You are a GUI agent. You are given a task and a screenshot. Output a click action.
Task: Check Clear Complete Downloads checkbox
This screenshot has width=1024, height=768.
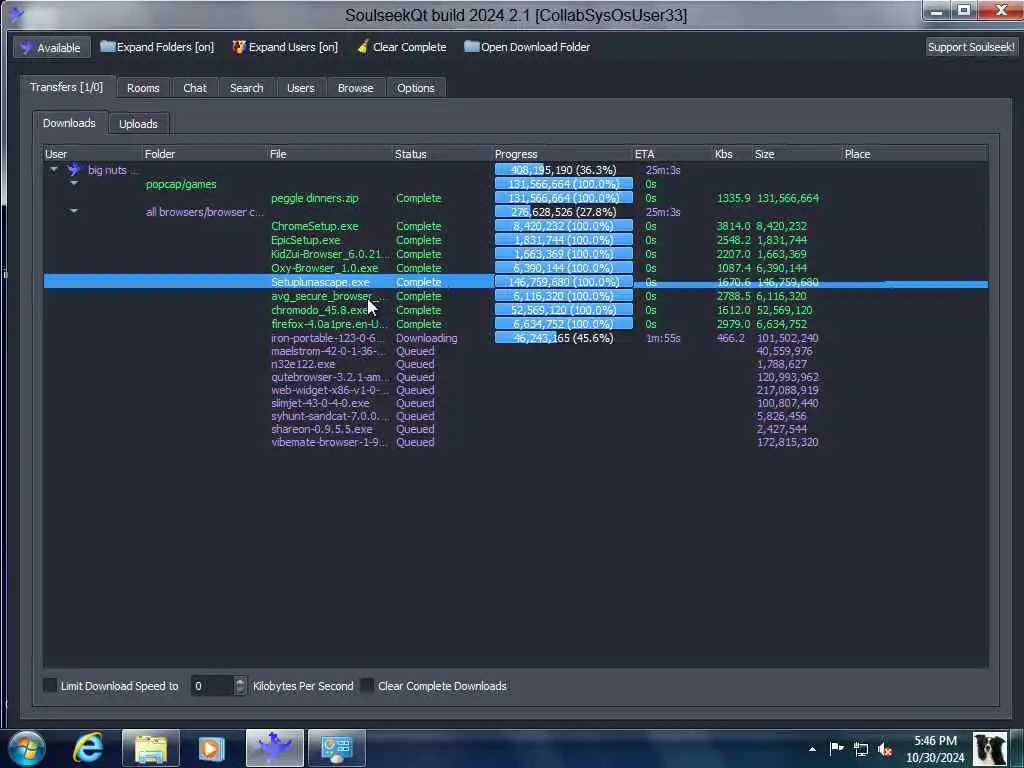click(x=367, y=686)
